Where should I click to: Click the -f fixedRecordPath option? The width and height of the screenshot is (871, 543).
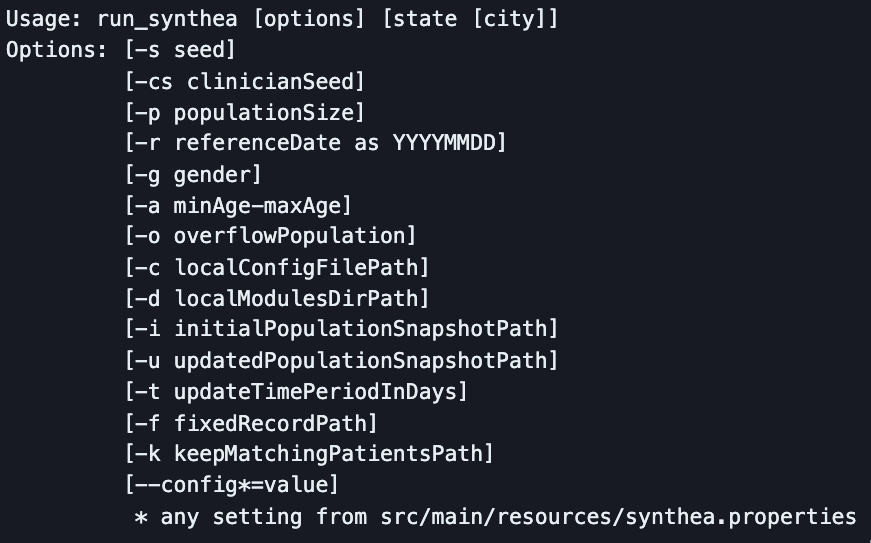pos(251,424)
